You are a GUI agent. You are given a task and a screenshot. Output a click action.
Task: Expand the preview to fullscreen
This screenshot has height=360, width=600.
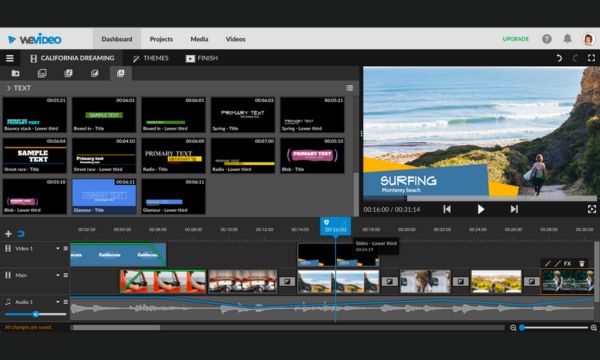[592, 209]
